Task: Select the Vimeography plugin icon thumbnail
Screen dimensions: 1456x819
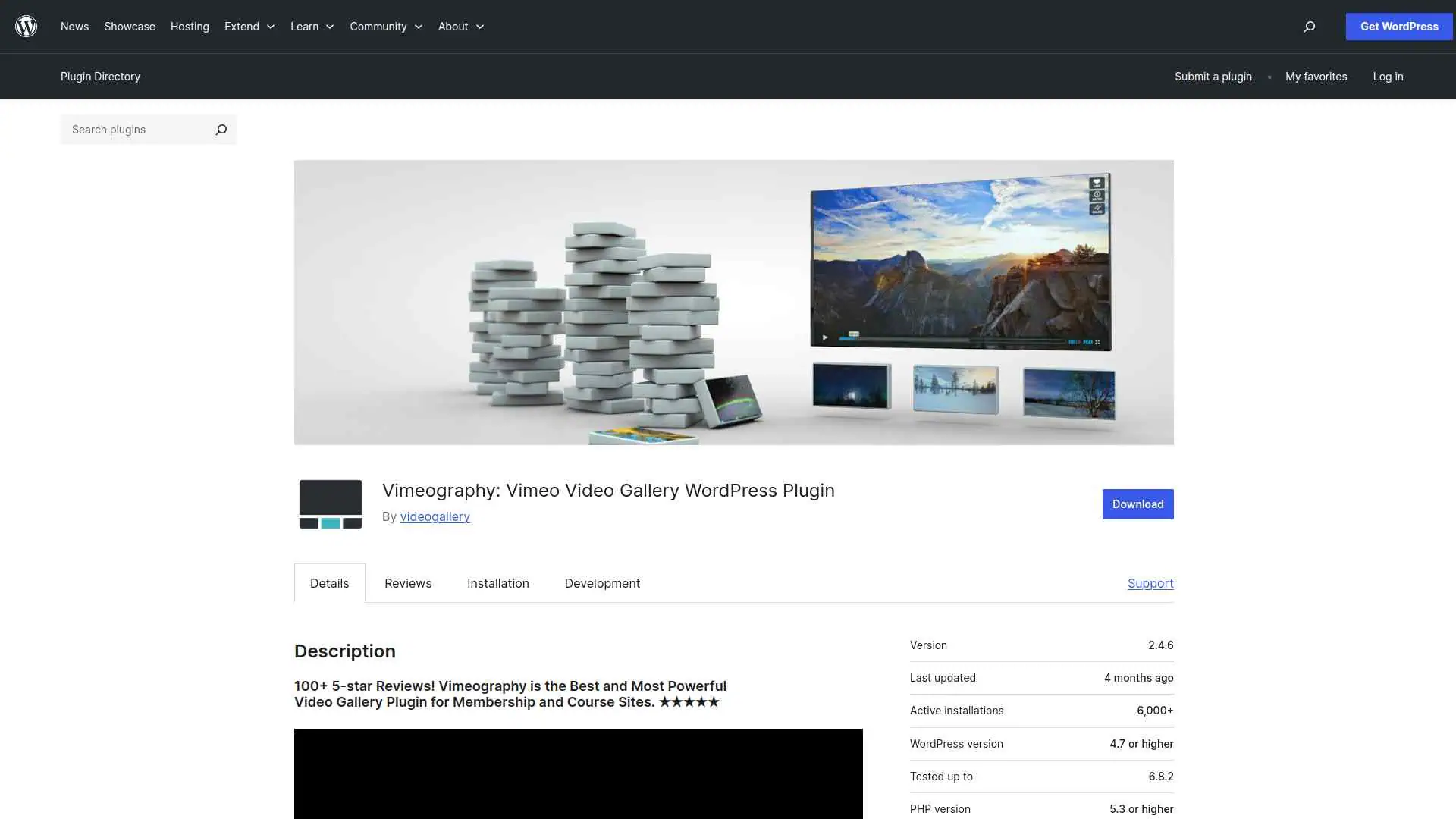Action: [330, 504]
